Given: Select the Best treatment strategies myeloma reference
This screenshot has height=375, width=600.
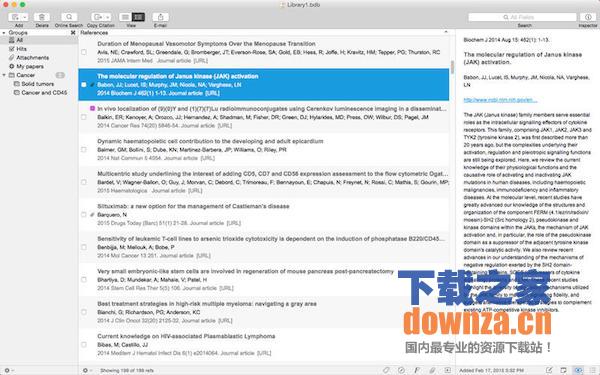Looking at the screenshot, I should point(264,312).
